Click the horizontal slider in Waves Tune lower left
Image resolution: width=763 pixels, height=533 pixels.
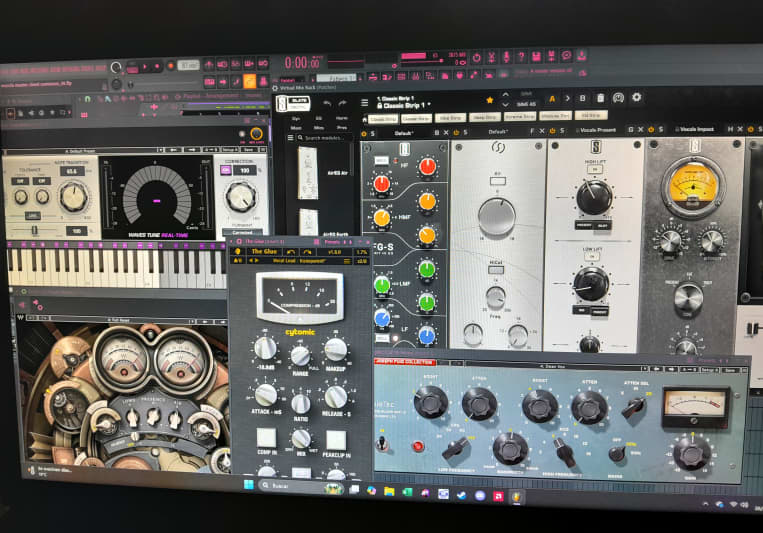(35, 229)
